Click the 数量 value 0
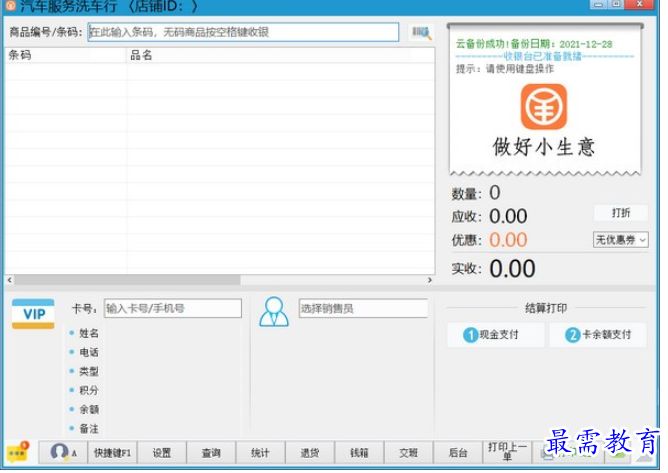This screenshot has width=668, height=473. 495,193
